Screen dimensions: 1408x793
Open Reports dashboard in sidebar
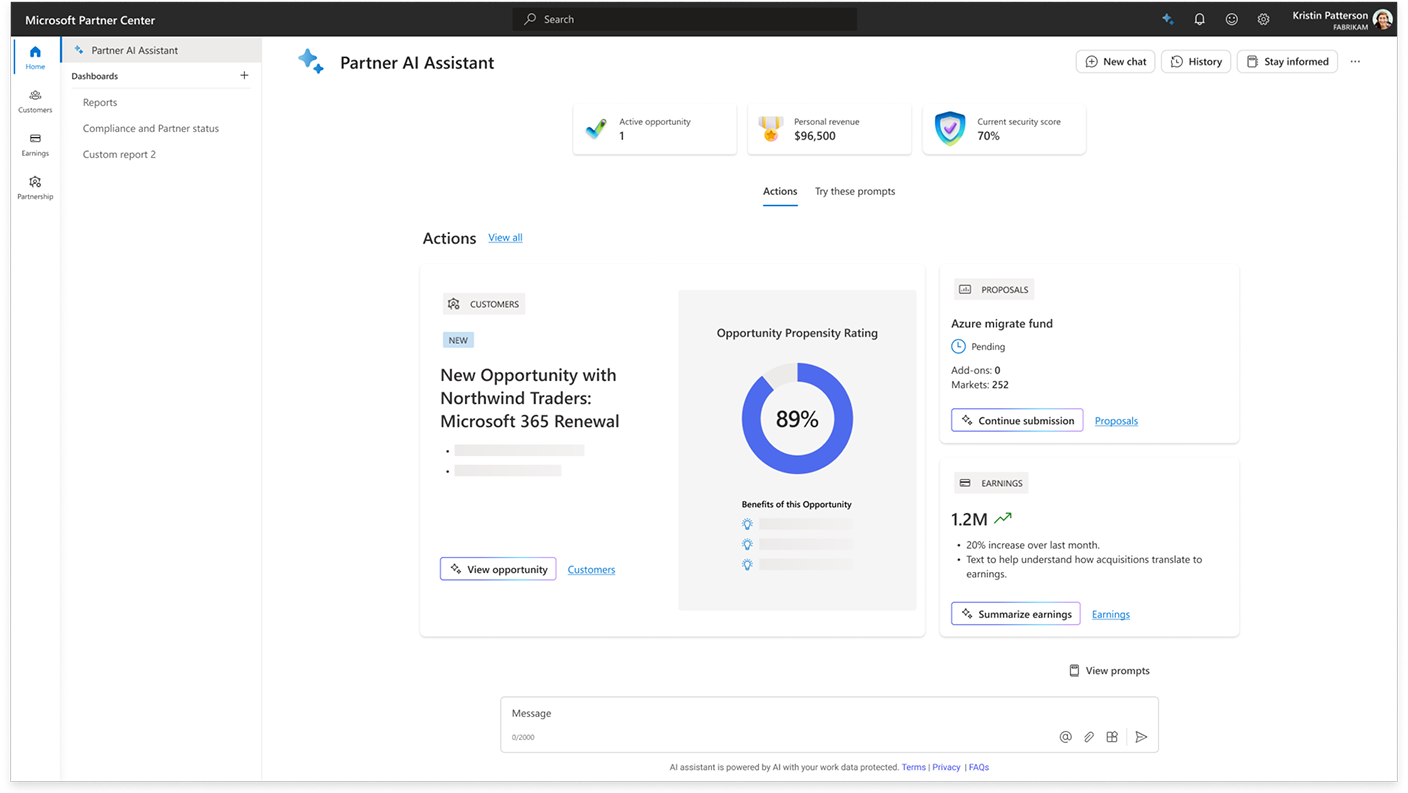pyautogui.click(x=100, y=102)
